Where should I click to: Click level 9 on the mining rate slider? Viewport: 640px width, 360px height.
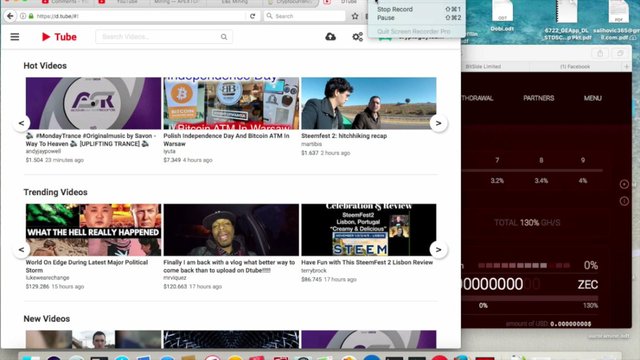tap(583, 160)
